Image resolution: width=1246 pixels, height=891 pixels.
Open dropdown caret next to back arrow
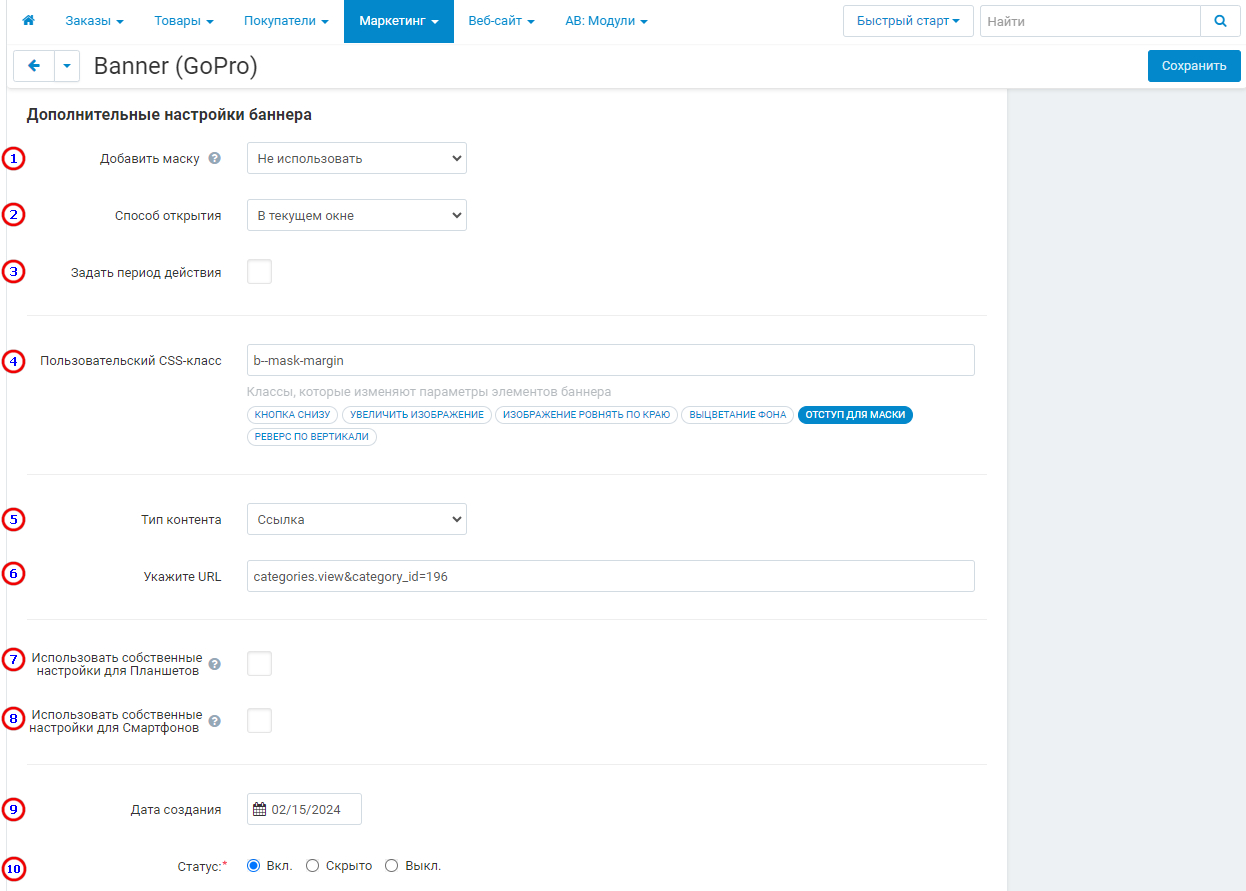(66, 66)
